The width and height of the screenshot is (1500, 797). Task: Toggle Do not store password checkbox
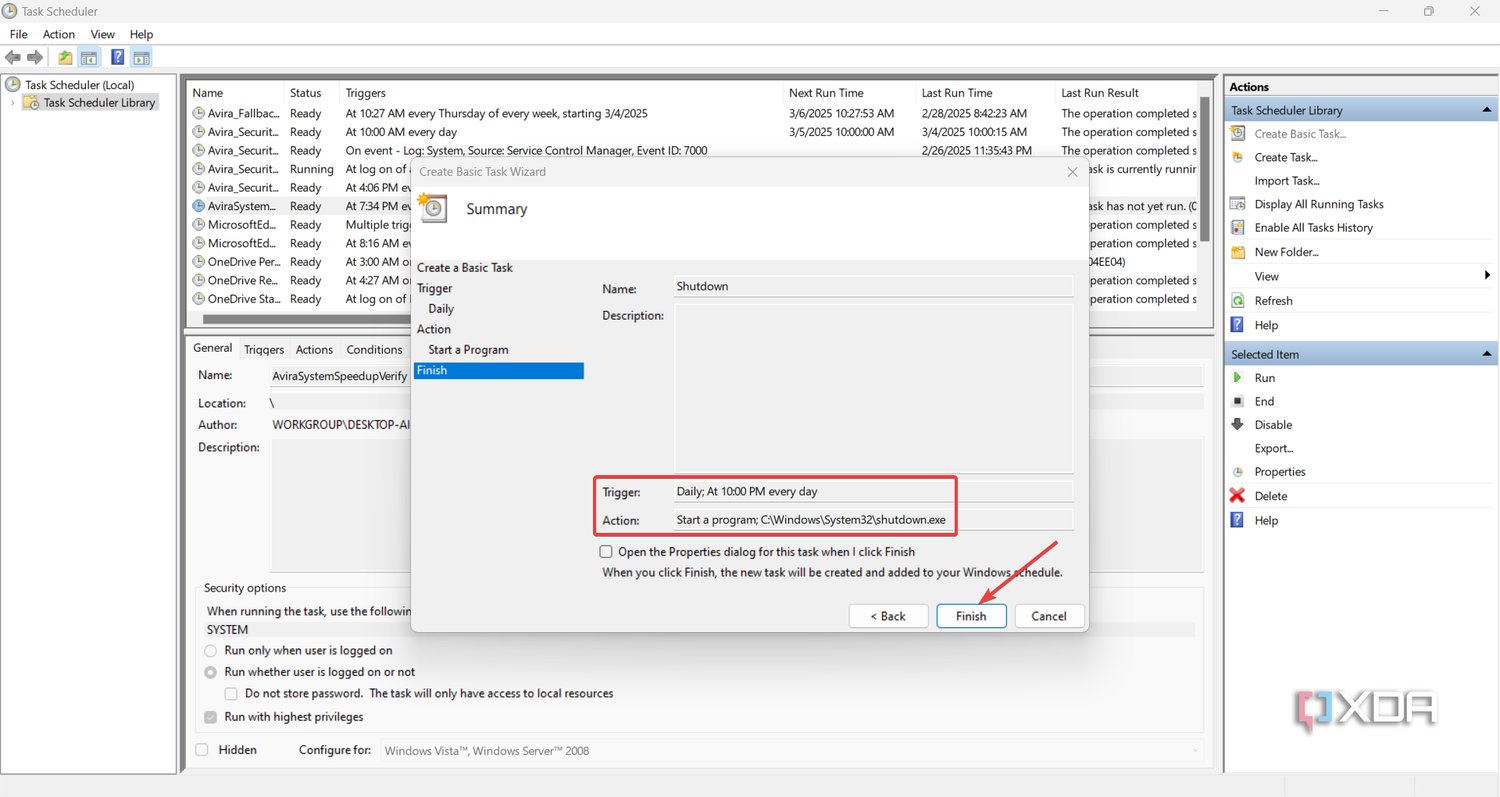tap(231, 693)
